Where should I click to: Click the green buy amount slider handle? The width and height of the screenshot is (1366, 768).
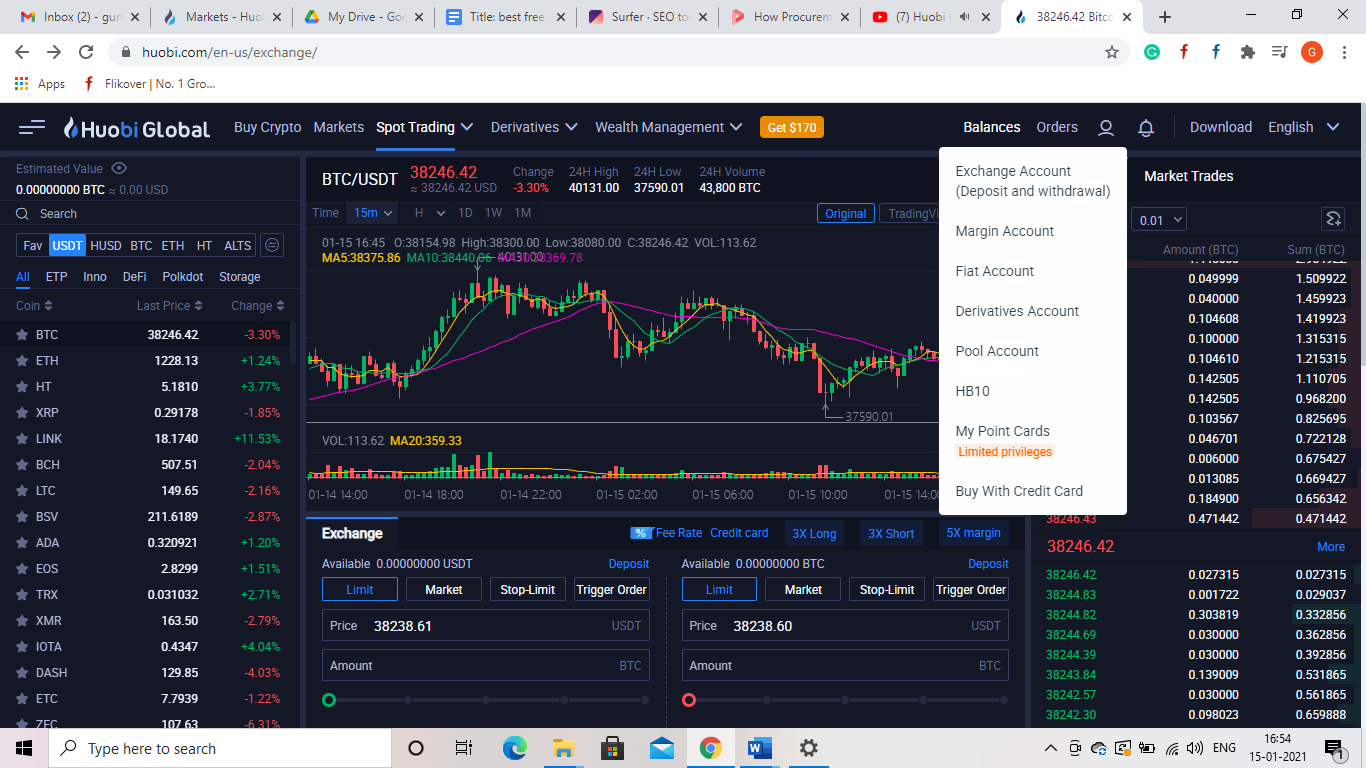pyautogui.click(x=329, y=700)
